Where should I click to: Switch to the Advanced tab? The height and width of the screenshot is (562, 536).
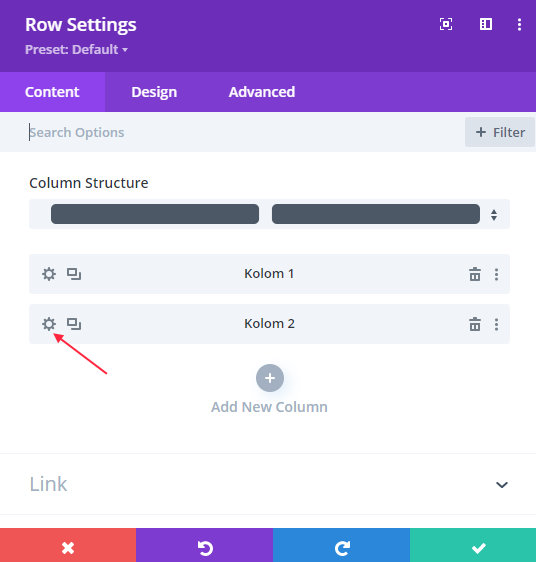click(x=262, y=92)
